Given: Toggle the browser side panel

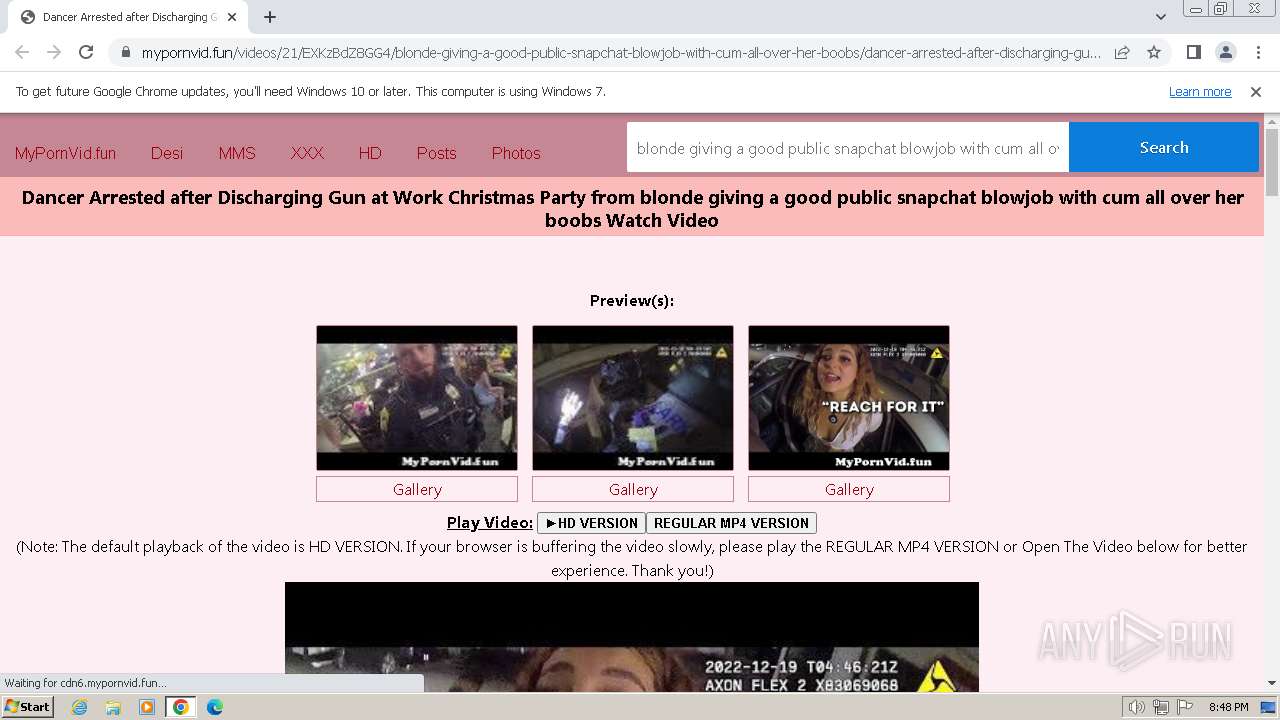Looking at the screenshot, I should click(x=1194, y=52).
